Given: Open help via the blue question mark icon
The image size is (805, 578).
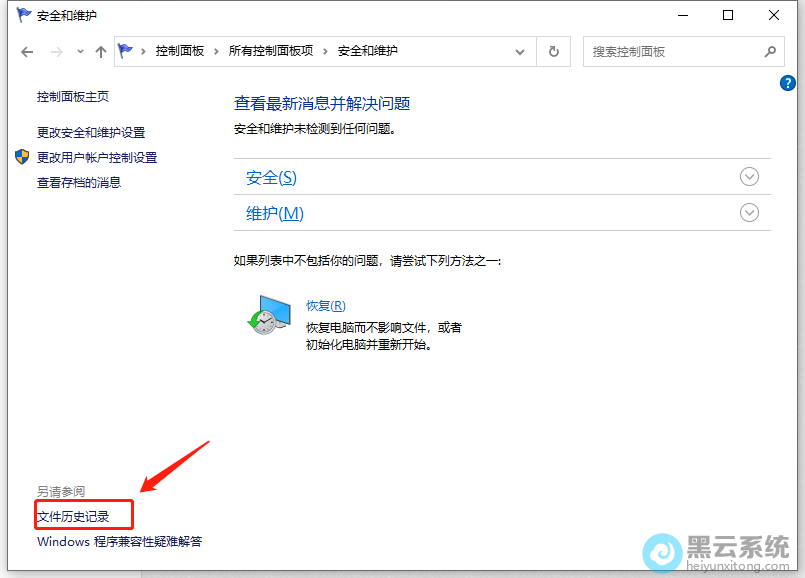Looking at the screenshot, I should tap(788, 83).
